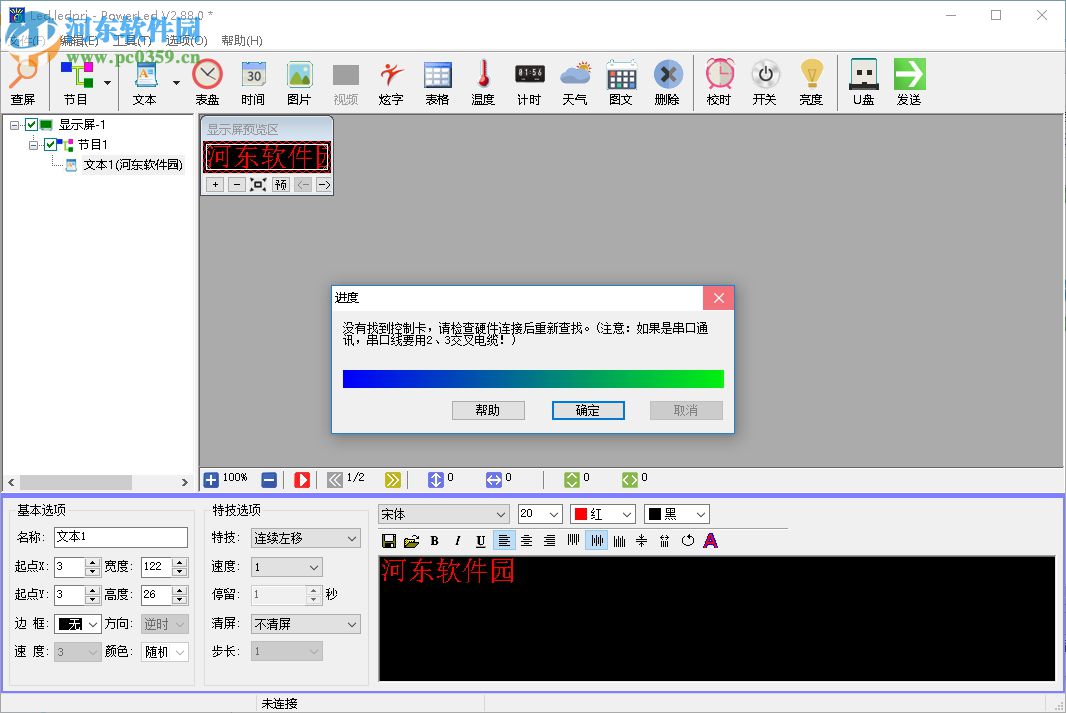Image resolution: width=1066 pixels, height=713 pixels.
Task: Select the 表盘 (Clock dial) tool
Action: (x=206, y=80)
